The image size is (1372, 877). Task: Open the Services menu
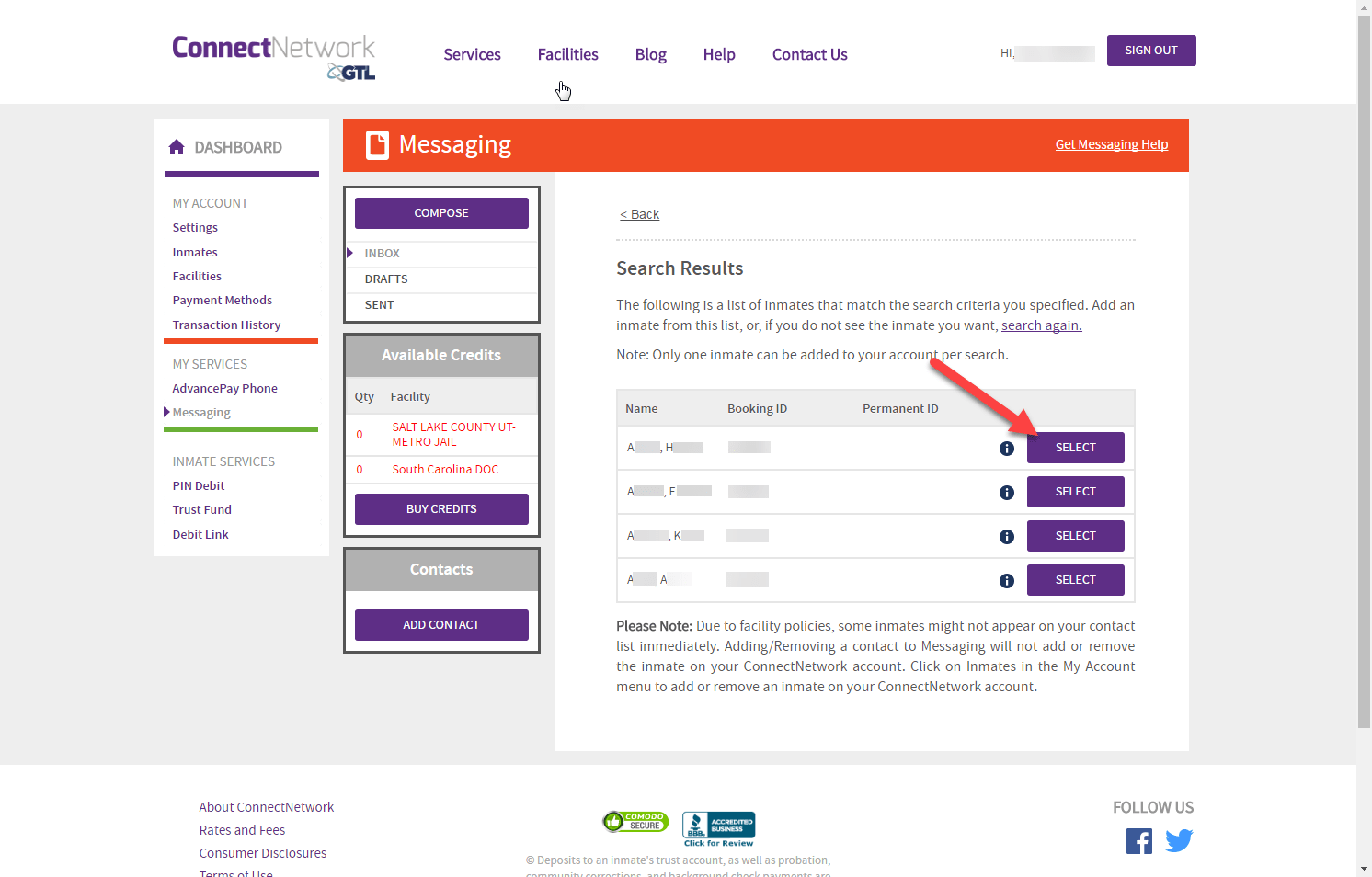coord(473,54)
